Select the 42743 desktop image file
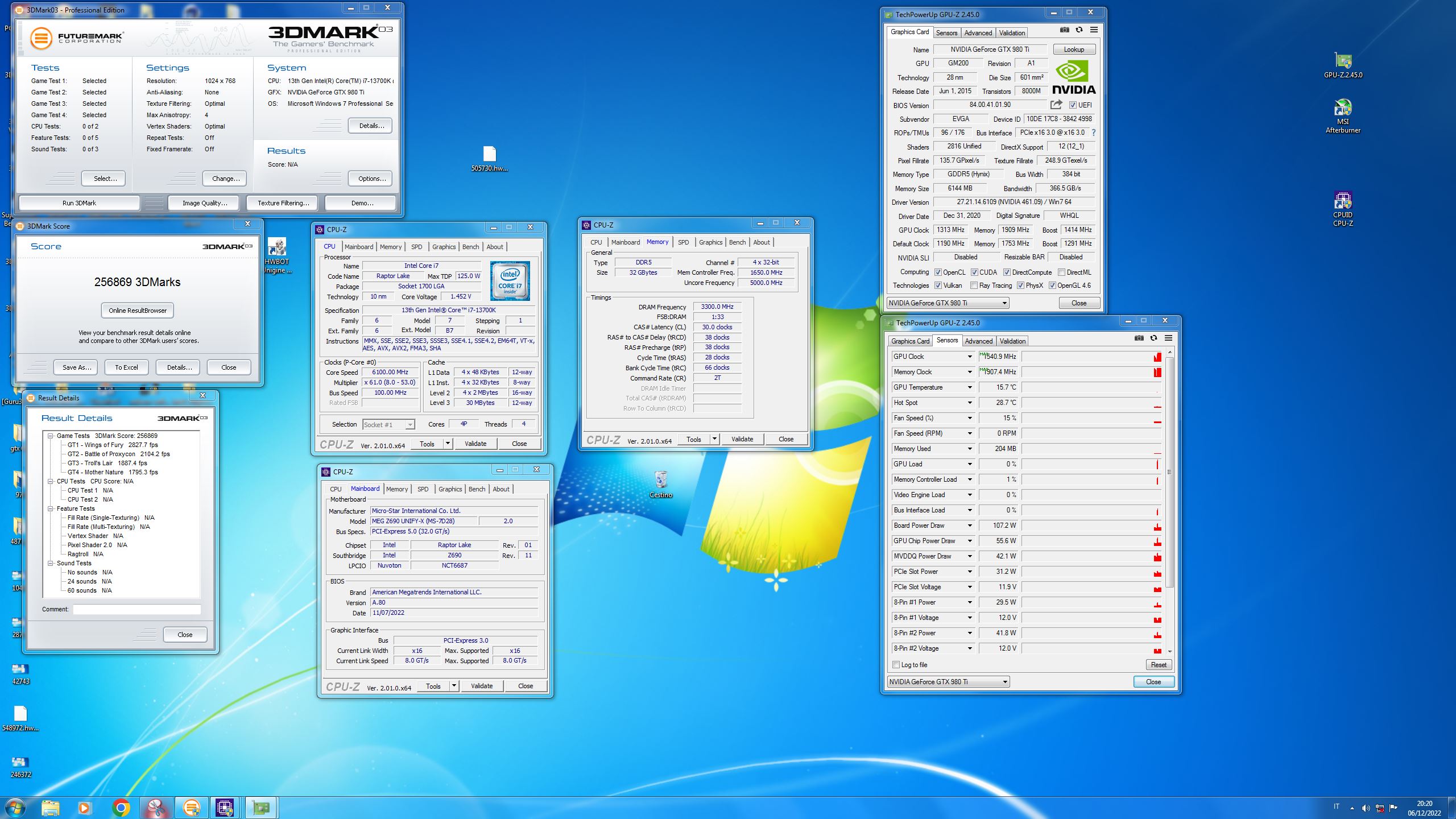Viewport: 1456px width, 819px height. (20, 673)
